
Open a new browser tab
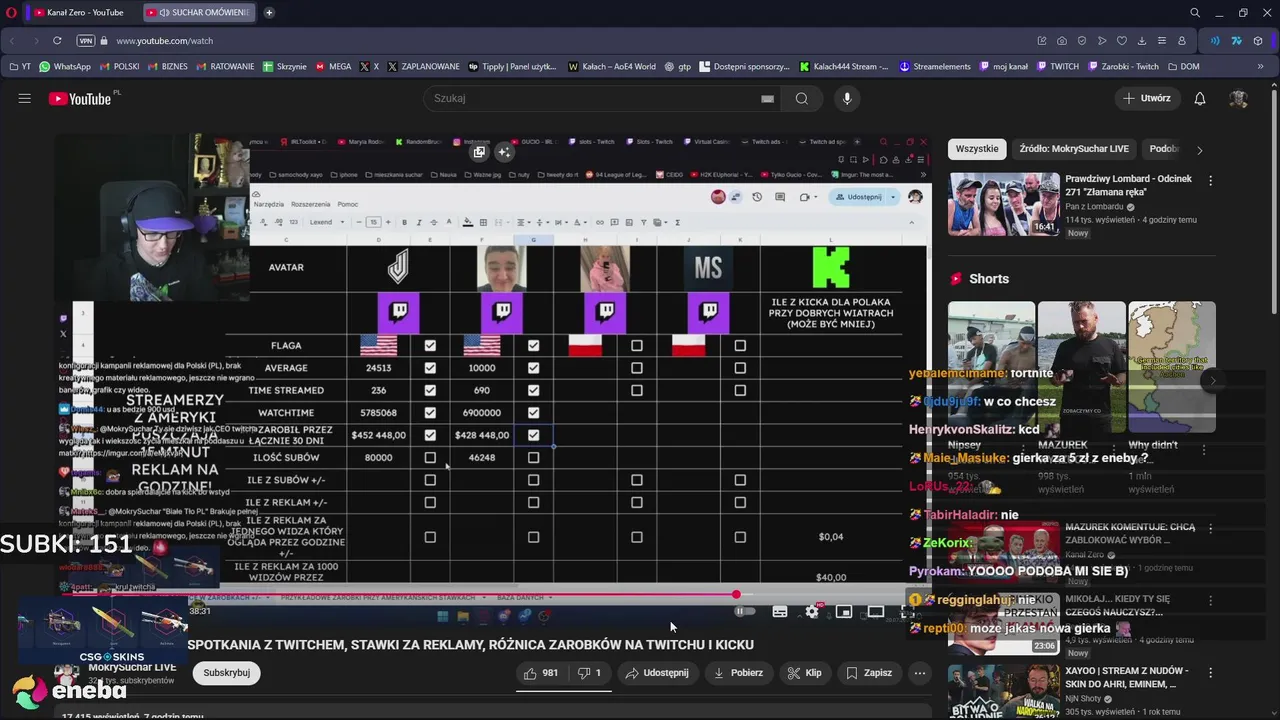coord(269,13)
